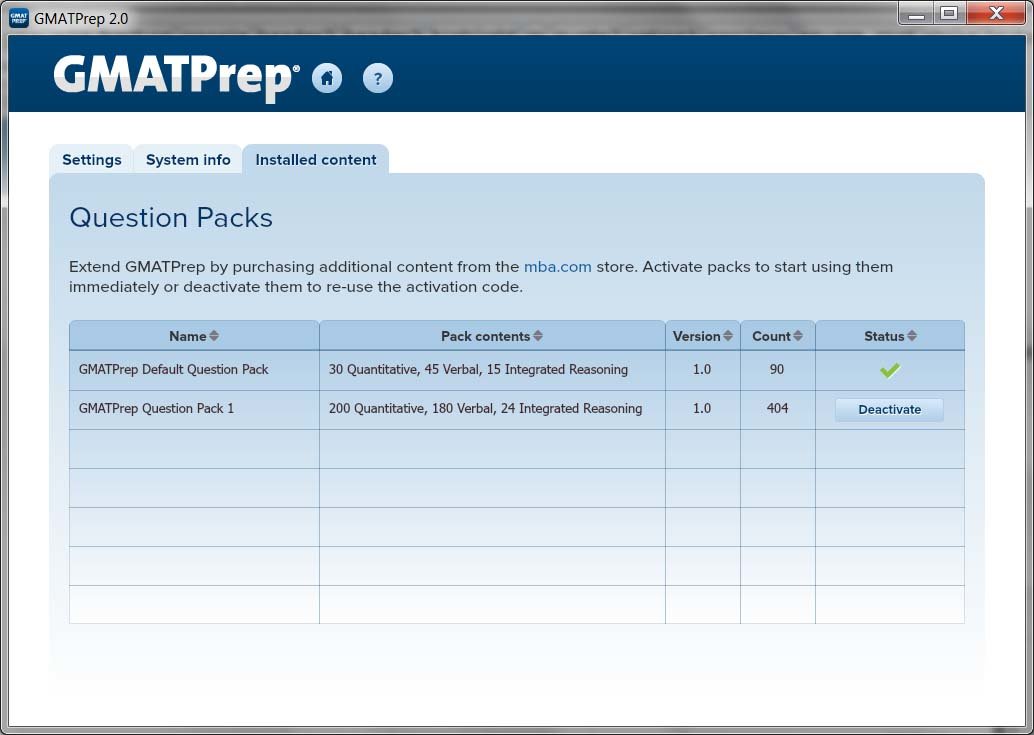Click GMATPrep app icon in title bar

tap(19, 17)
